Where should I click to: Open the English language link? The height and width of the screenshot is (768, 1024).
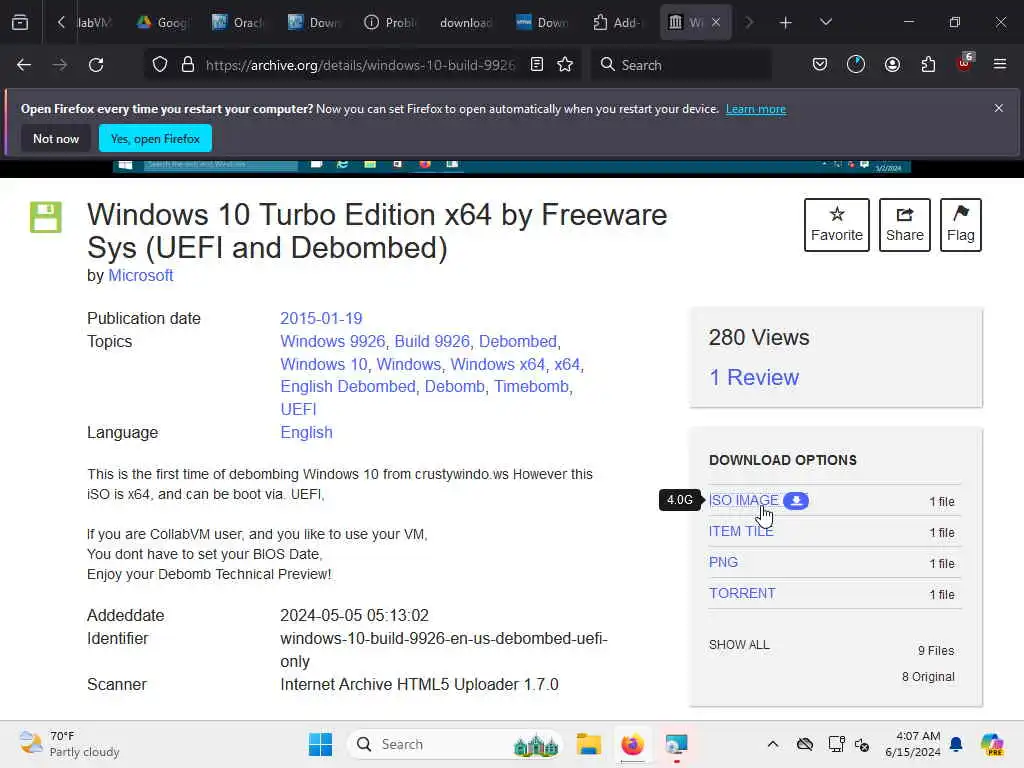[x=306, y=432]
